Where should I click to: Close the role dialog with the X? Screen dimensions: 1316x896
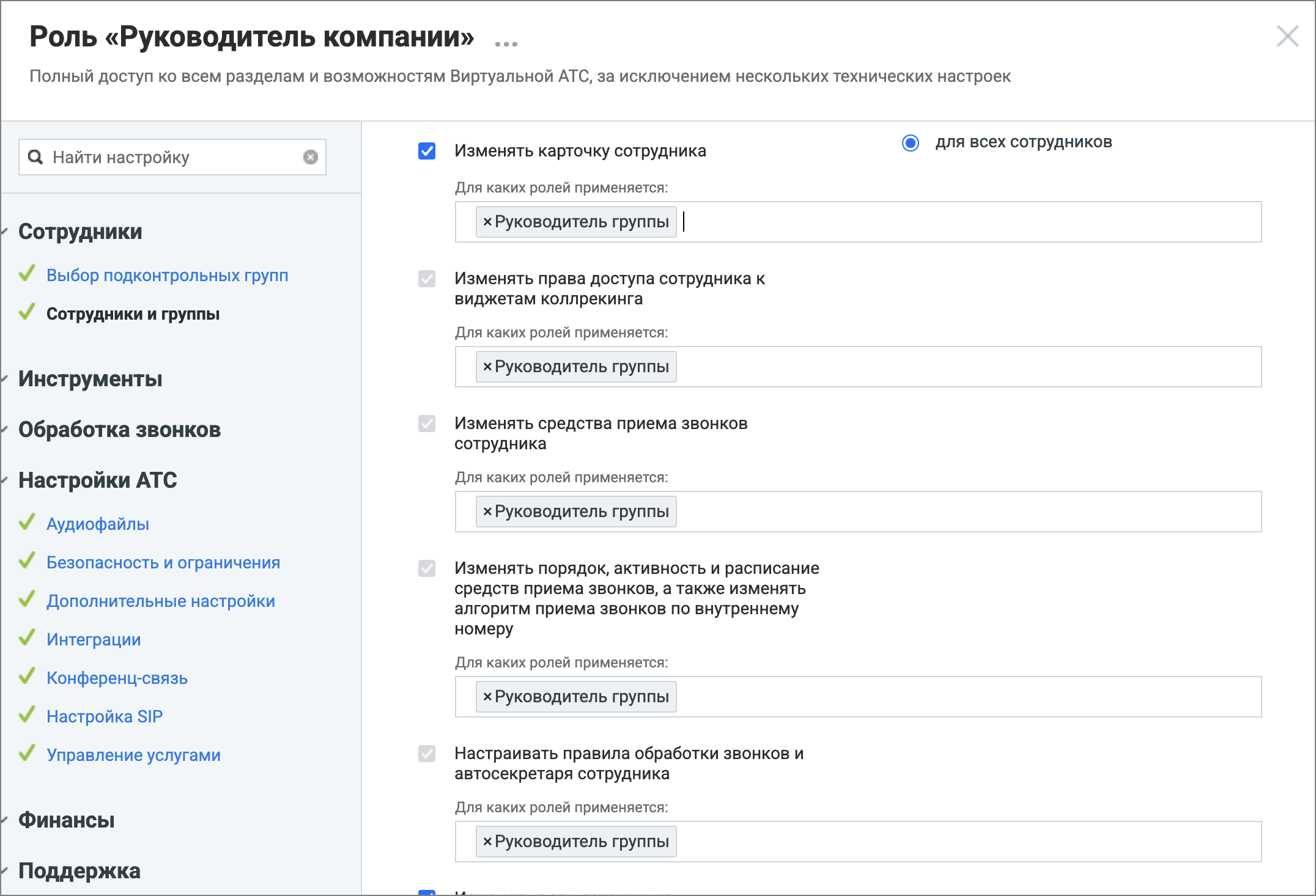[1287, 37]
